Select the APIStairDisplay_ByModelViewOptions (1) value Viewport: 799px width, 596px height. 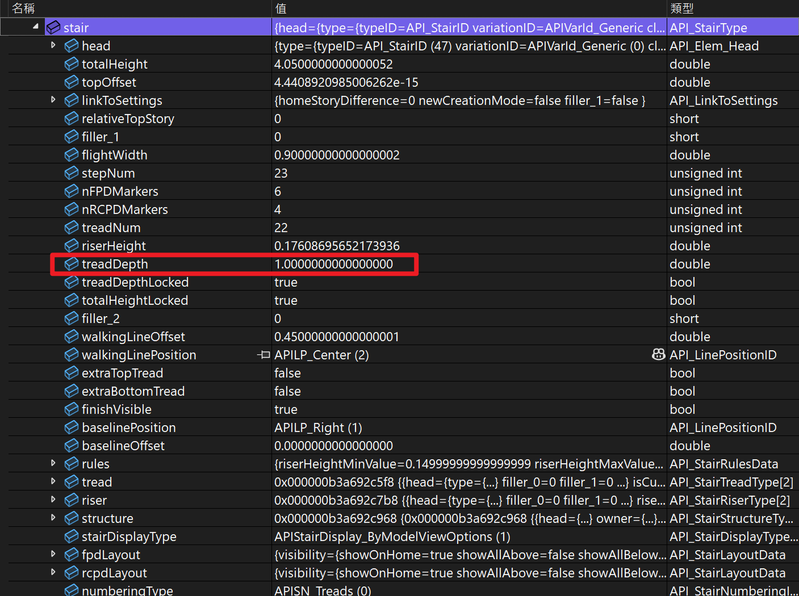(x=392, y=536)
